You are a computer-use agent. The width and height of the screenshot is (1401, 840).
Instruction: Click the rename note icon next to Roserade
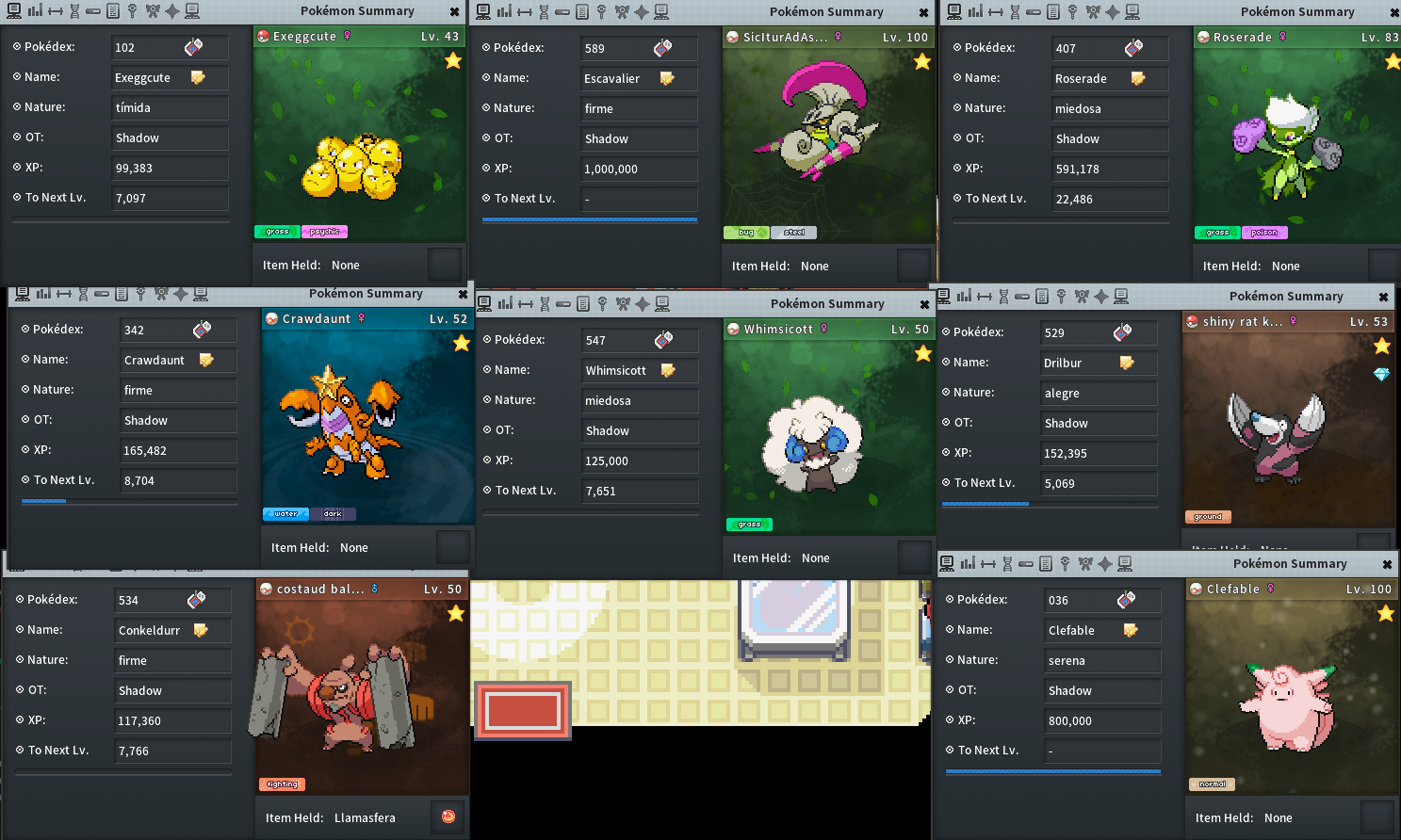(x=1138, y=78)
